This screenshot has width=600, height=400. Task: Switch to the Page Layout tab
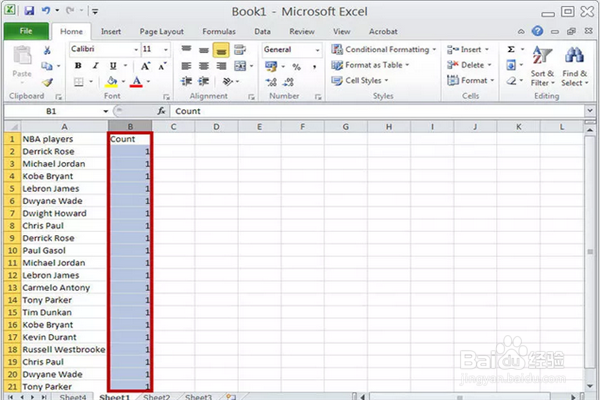point(161,31)
